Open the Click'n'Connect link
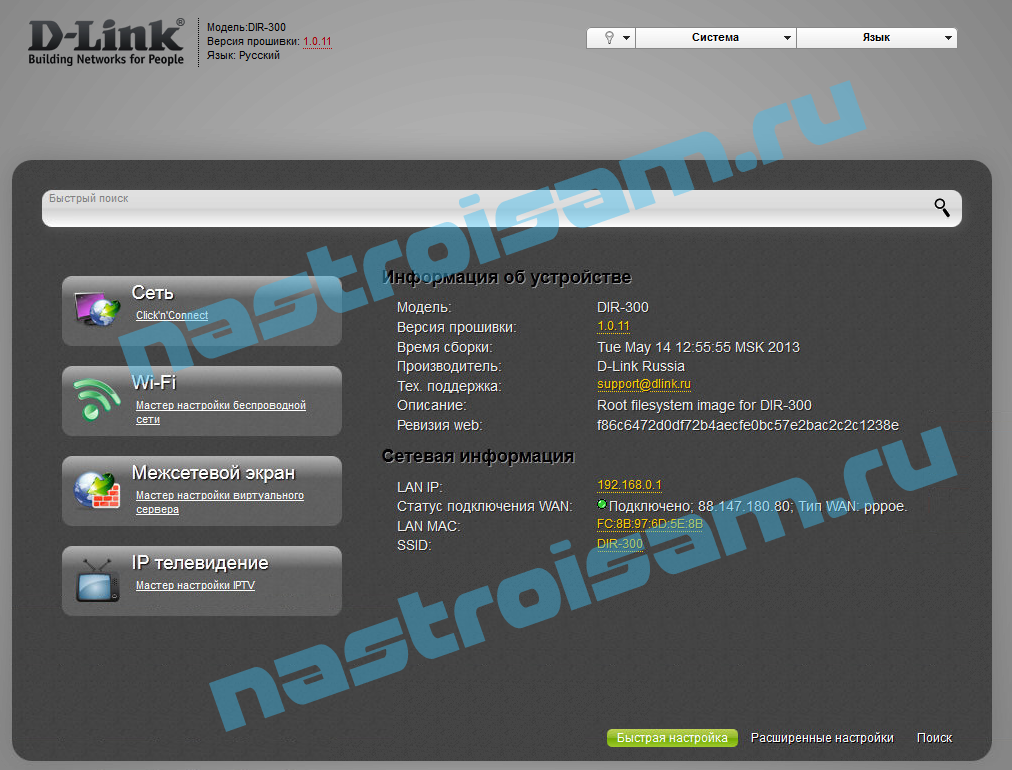The height and width of the screenshot is (770, 1012). [x=172, y=316]
